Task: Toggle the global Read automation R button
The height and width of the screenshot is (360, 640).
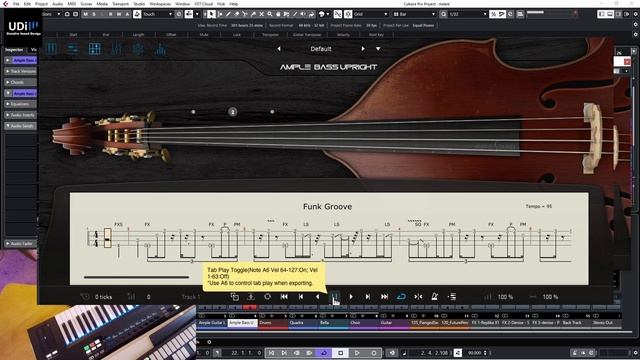Action: [111, 14]
